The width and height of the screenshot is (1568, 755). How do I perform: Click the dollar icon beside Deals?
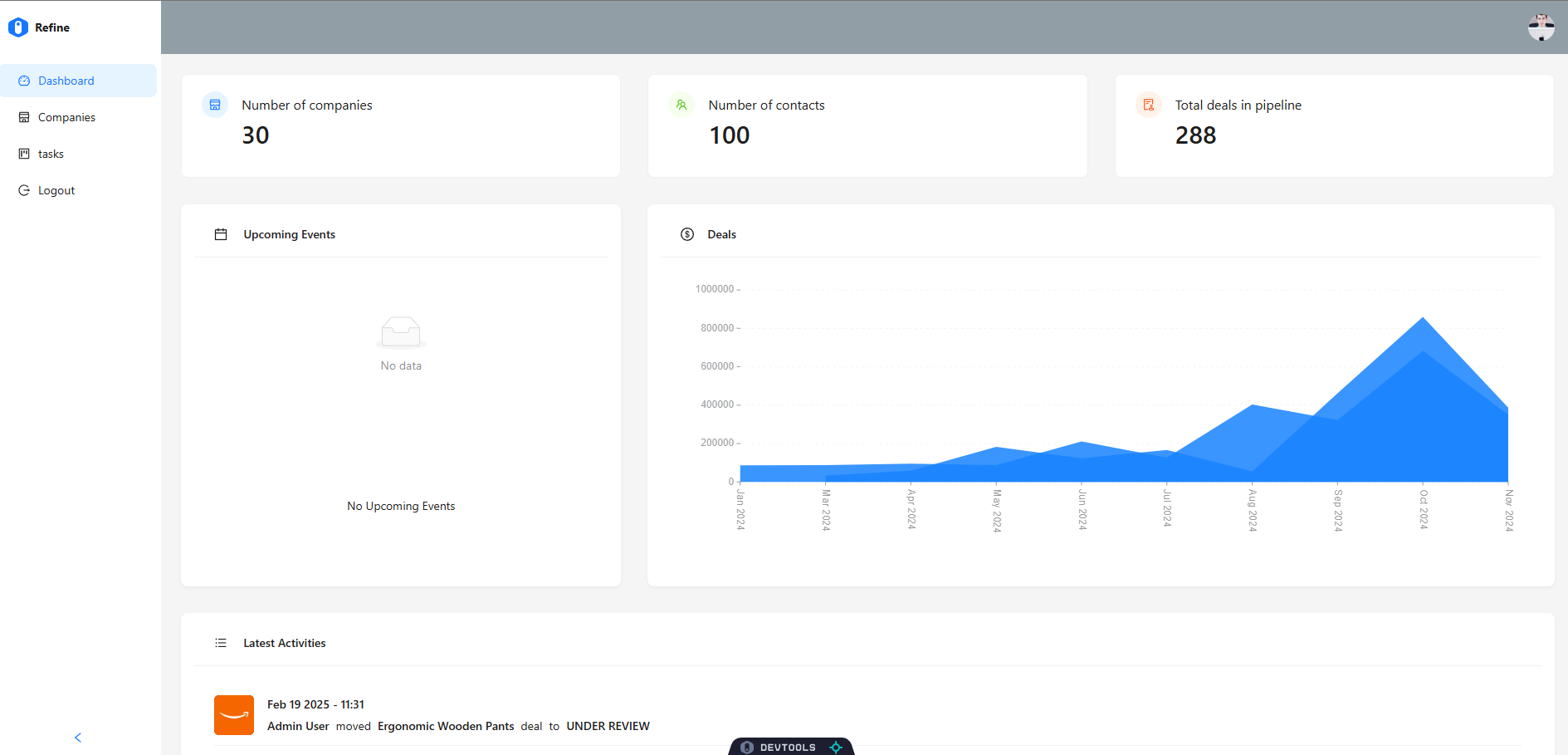coord(687,234)
